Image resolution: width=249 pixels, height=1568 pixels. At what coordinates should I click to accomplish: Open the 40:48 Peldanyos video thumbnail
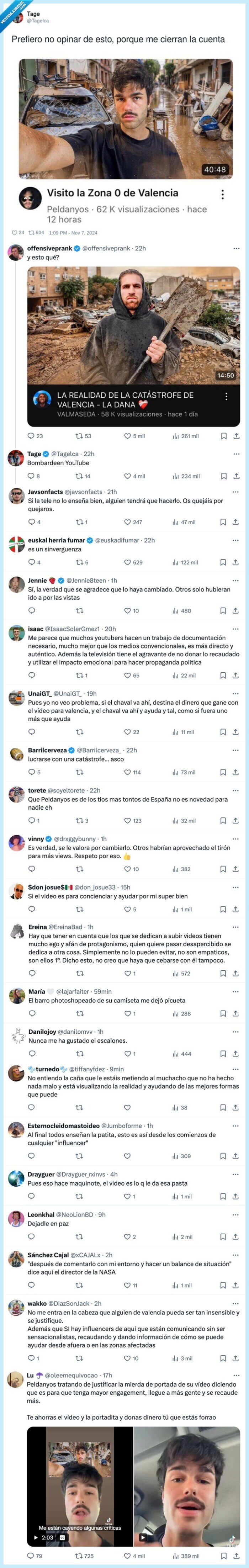pos(126,118)
